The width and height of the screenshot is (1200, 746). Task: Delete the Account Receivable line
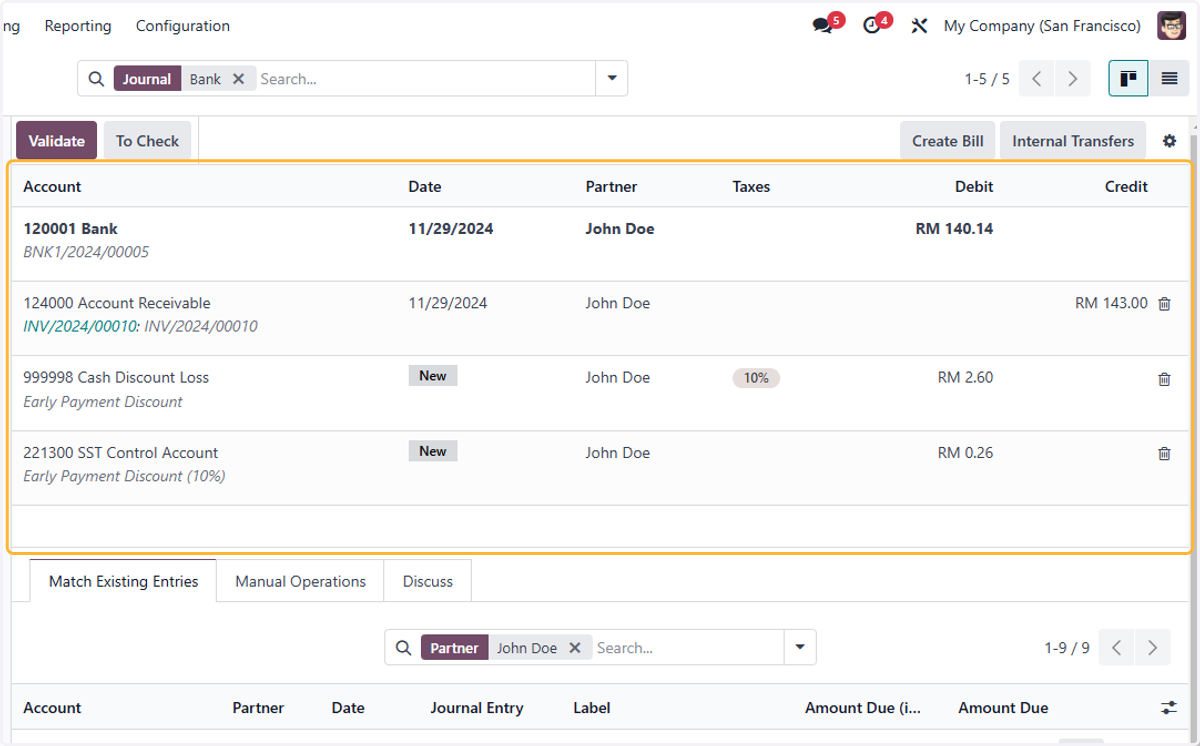1164,304
